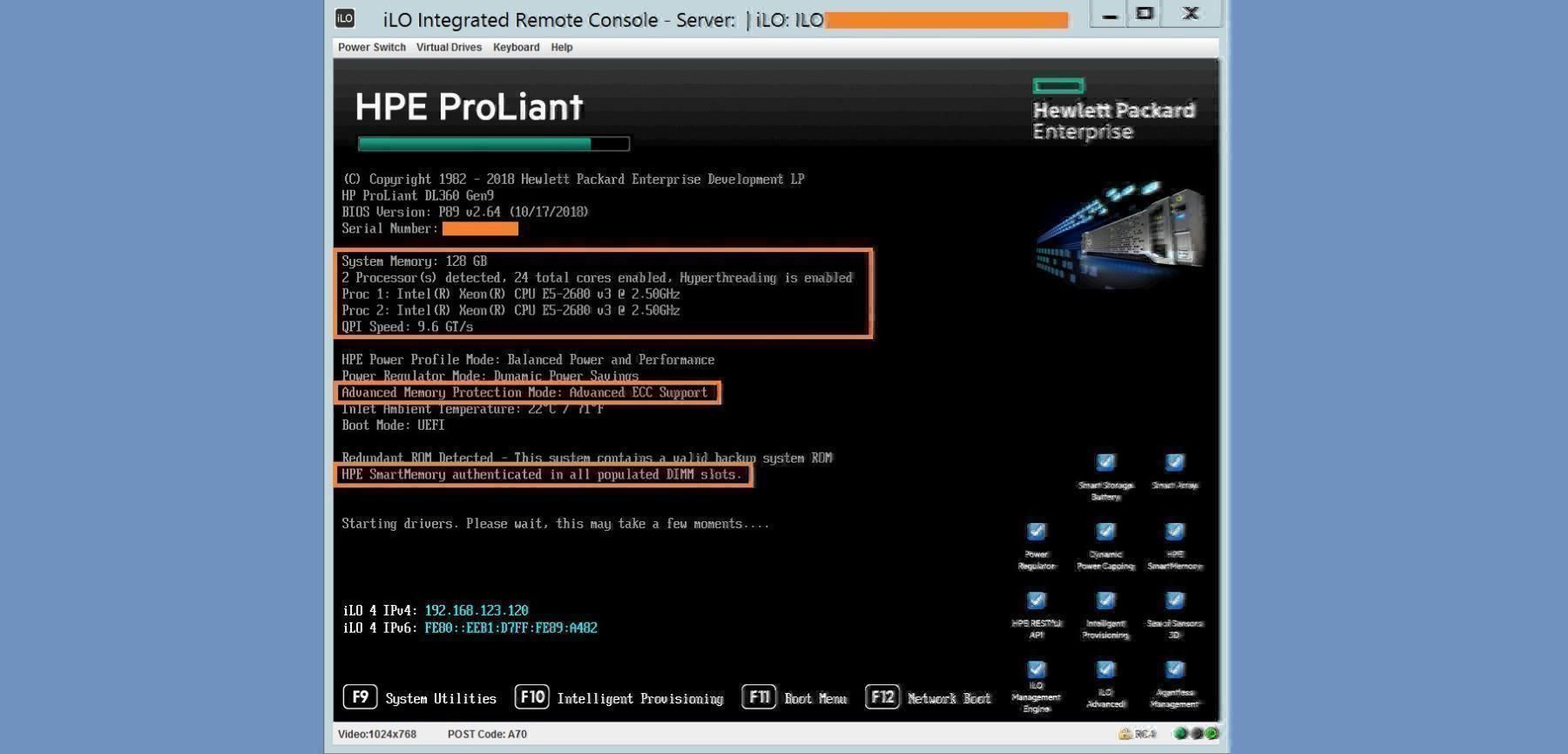Click the 'Starting drivers. Please wait' line
Image resolution: width=1568 pixels, height=754 pixels.
556,524
